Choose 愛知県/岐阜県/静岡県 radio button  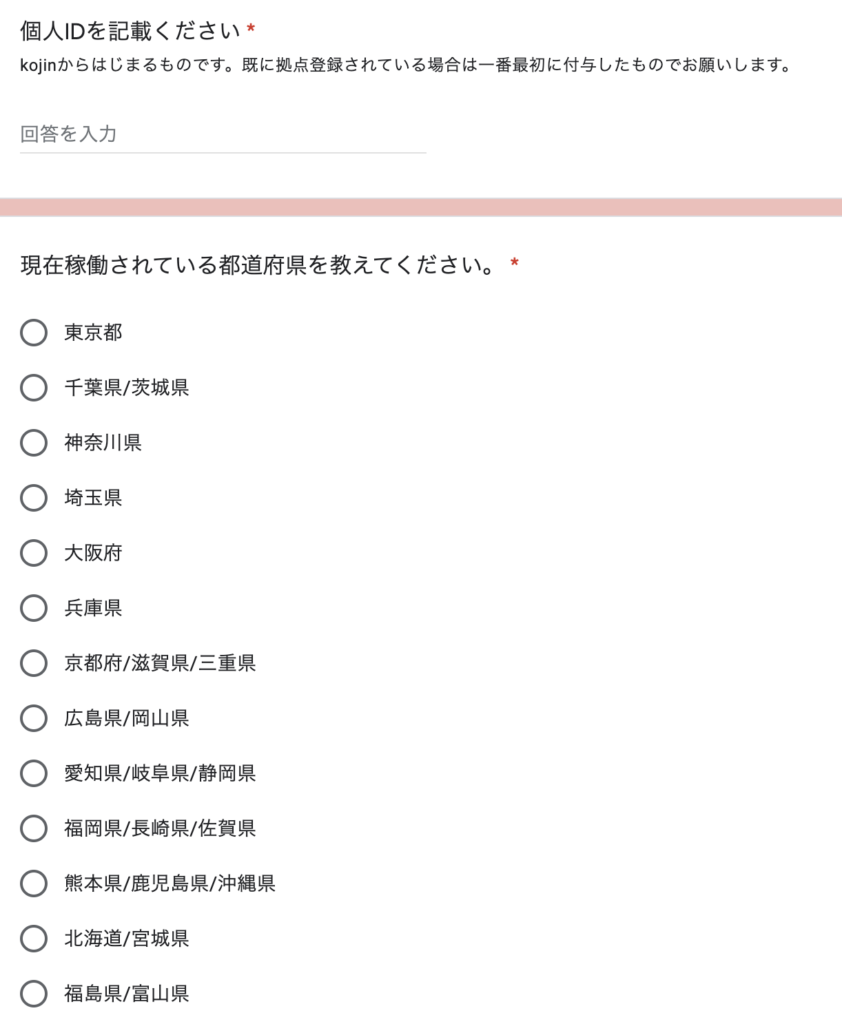pyautogui.click(x=33, y=773)
